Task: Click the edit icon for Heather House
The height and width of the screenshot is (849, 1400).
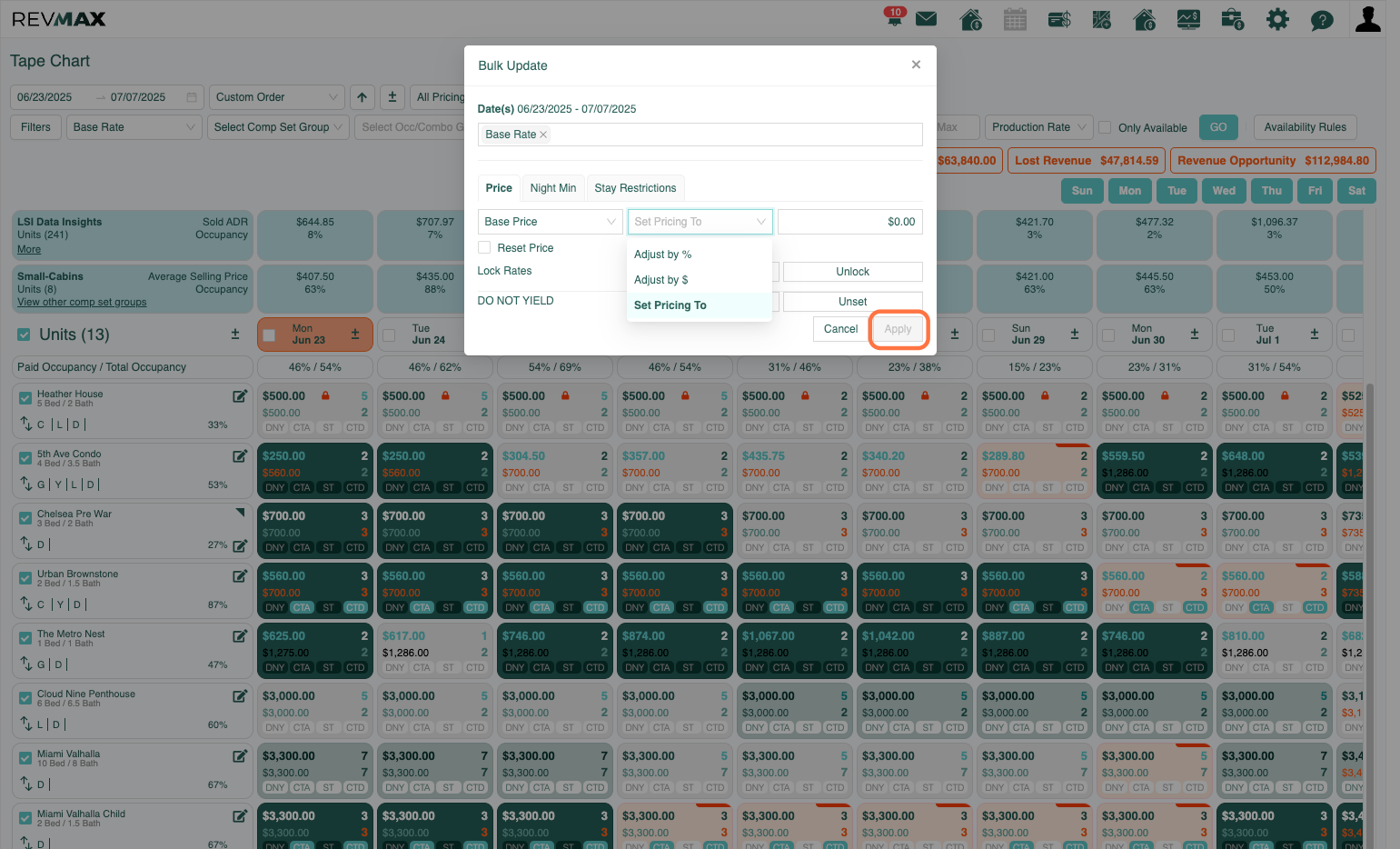Action: (x=240, y=396)
